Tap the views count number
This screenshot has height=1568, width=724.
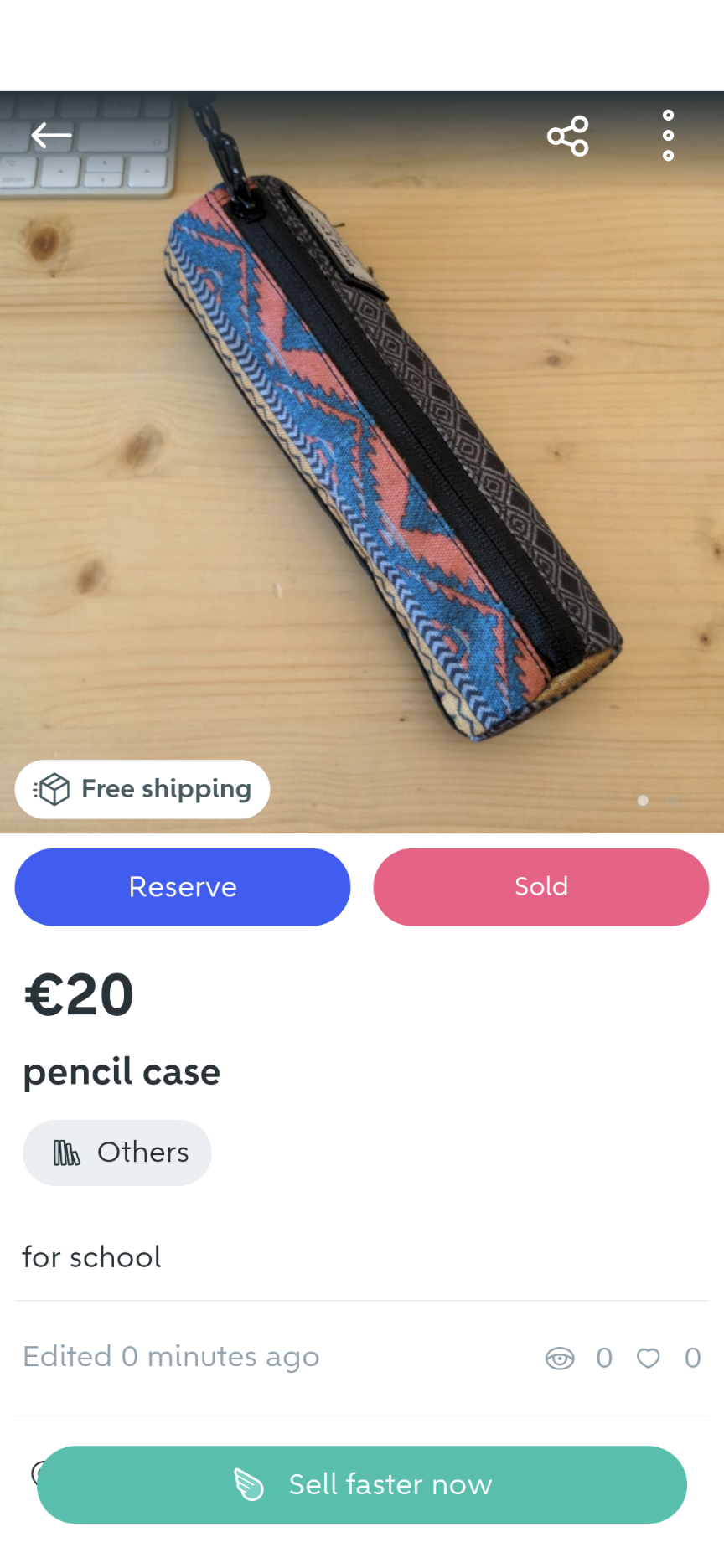tap(604, 1358)
